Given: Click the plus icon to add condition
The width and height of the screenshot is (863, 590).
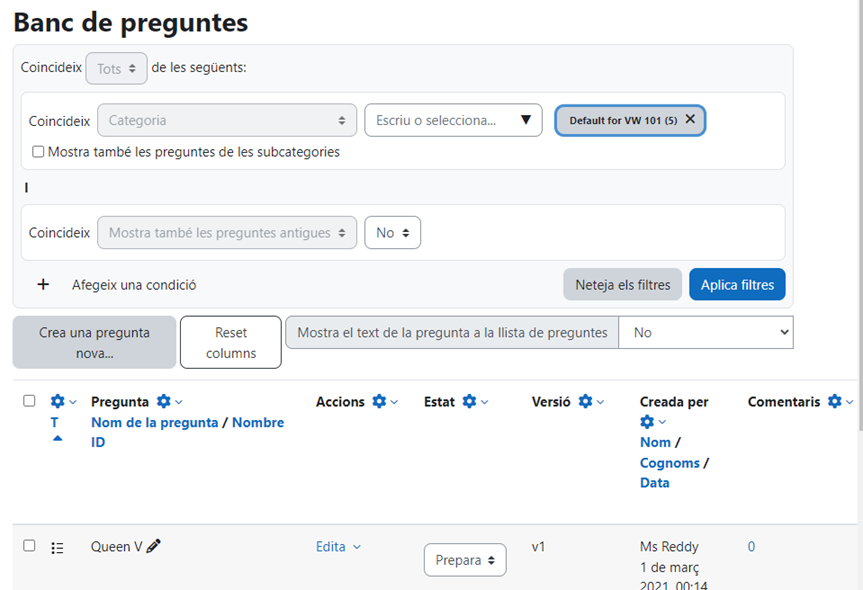Looking at the screenshot, I should (43, 285).
